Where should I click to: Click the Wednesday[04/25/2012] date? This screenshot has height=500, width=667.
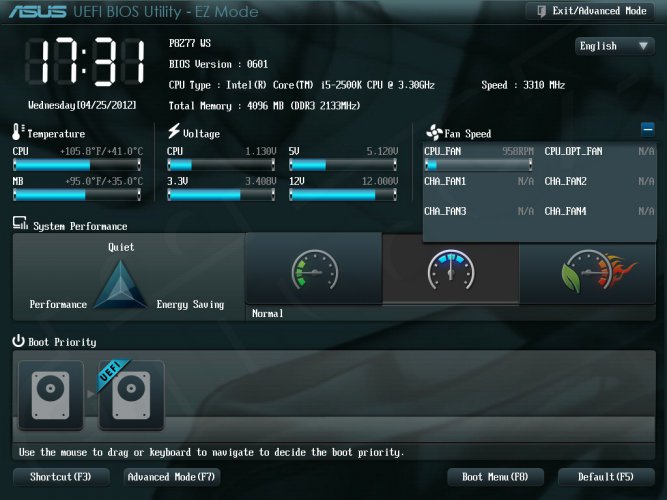coord(83,105)
